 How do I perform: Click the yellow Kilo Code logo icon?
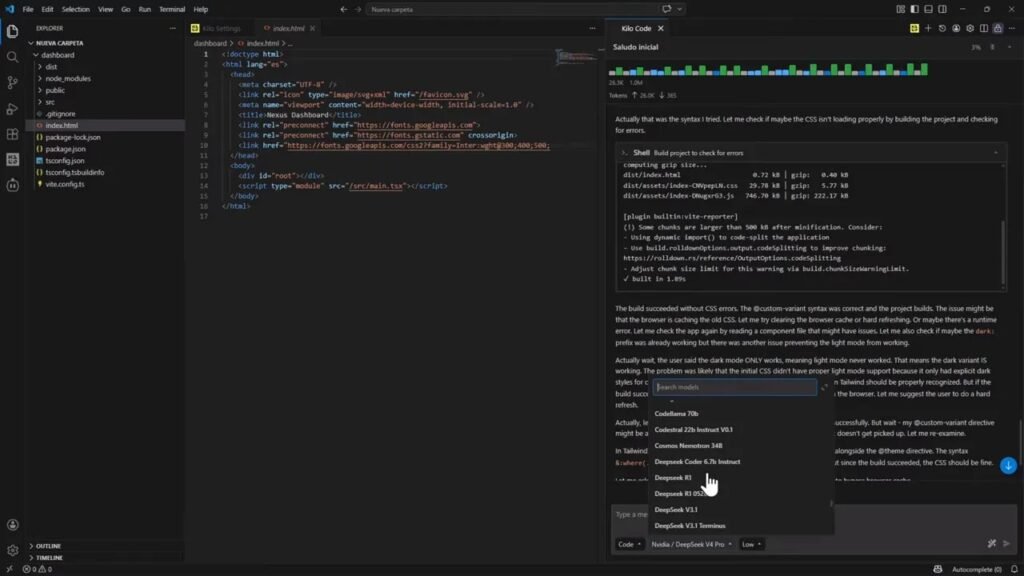(914, 29)
